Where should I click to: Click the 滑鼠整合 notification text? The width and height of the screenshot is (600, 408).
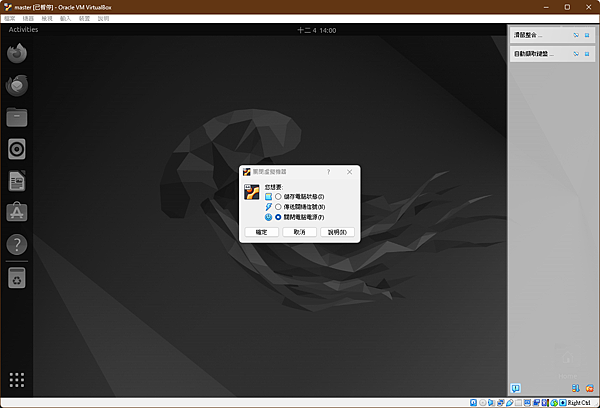(528, 35)
